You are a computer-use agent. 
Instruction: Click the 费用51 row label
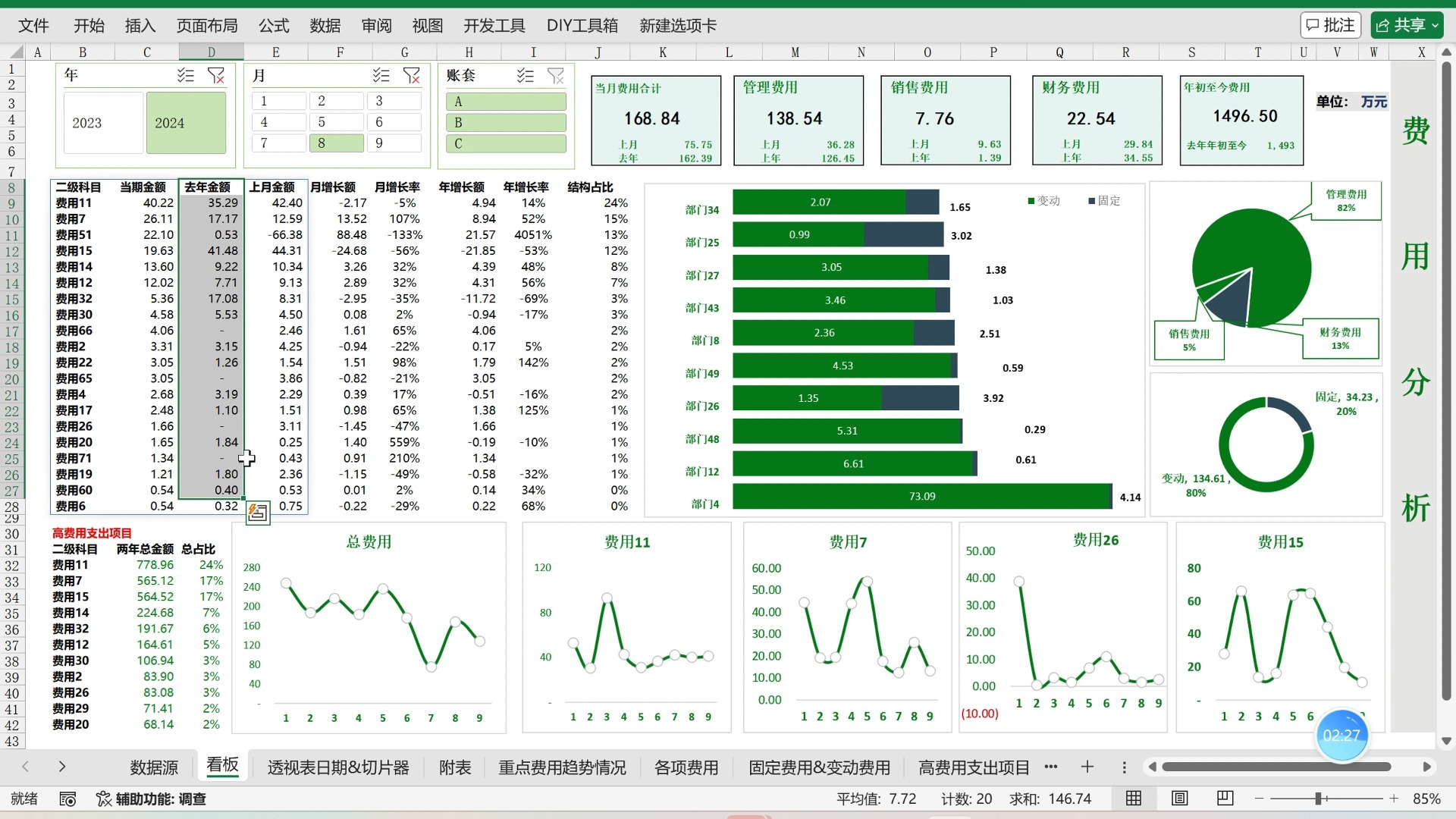click(x=74, y=235)
